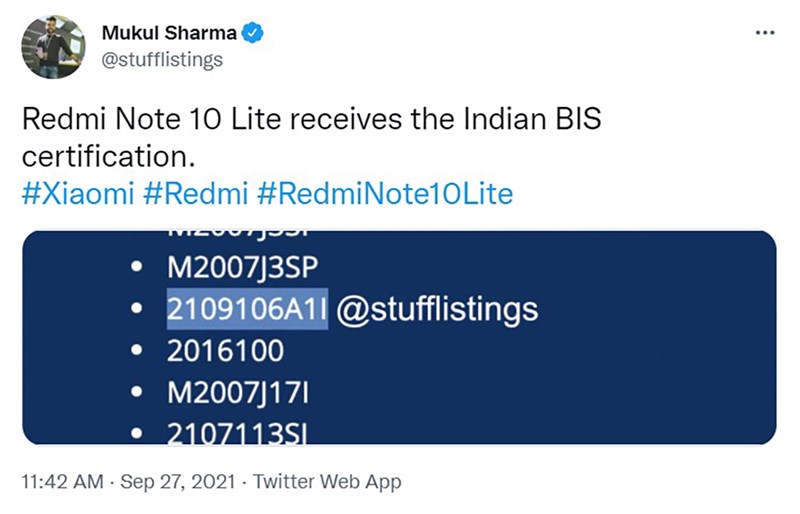Click the highlighted 2109106A1I model number

coord(247,309)
